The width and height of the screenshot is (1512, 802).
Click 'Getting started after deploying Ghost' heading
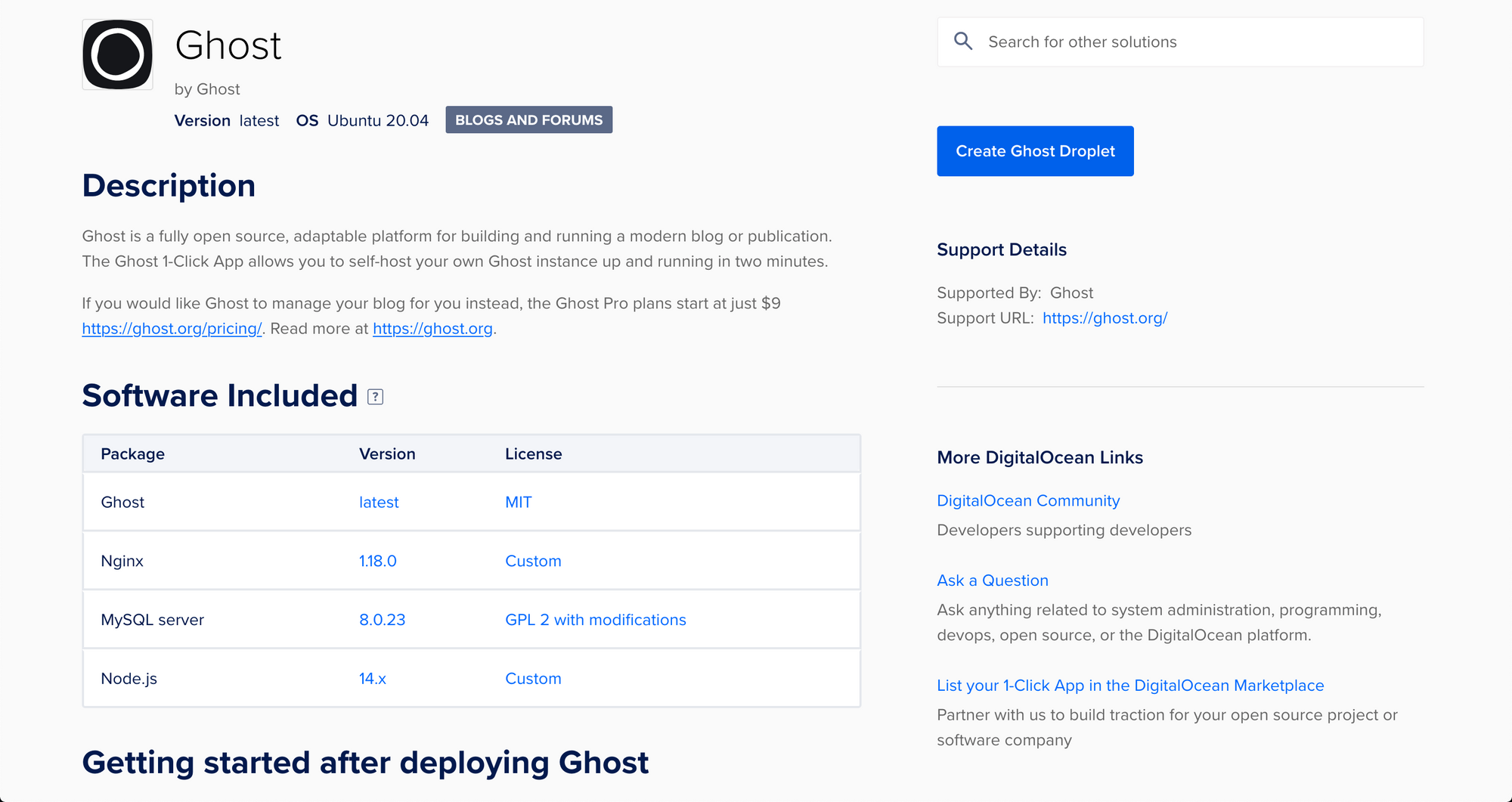(365, 763)
